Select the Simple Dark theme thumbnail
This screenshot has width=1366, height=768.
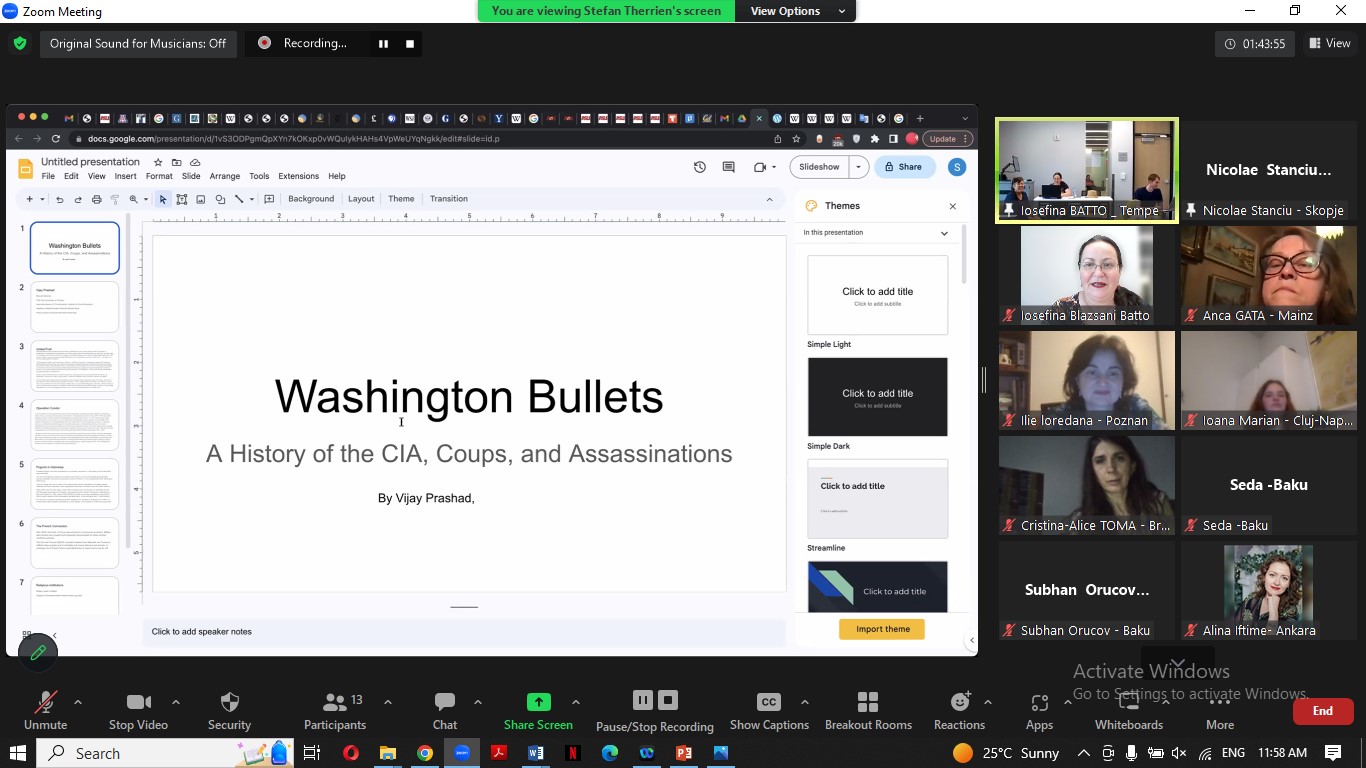tap(877, 397)
